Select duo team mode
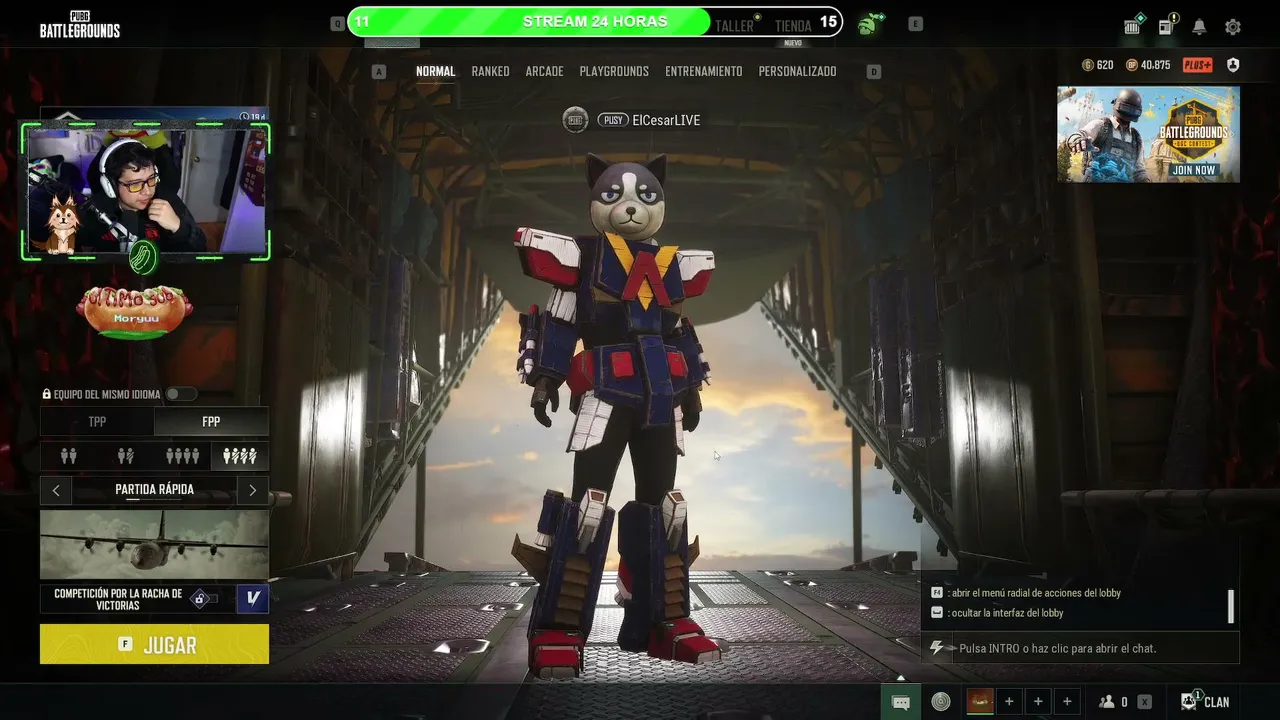 (x=69, y=456)
